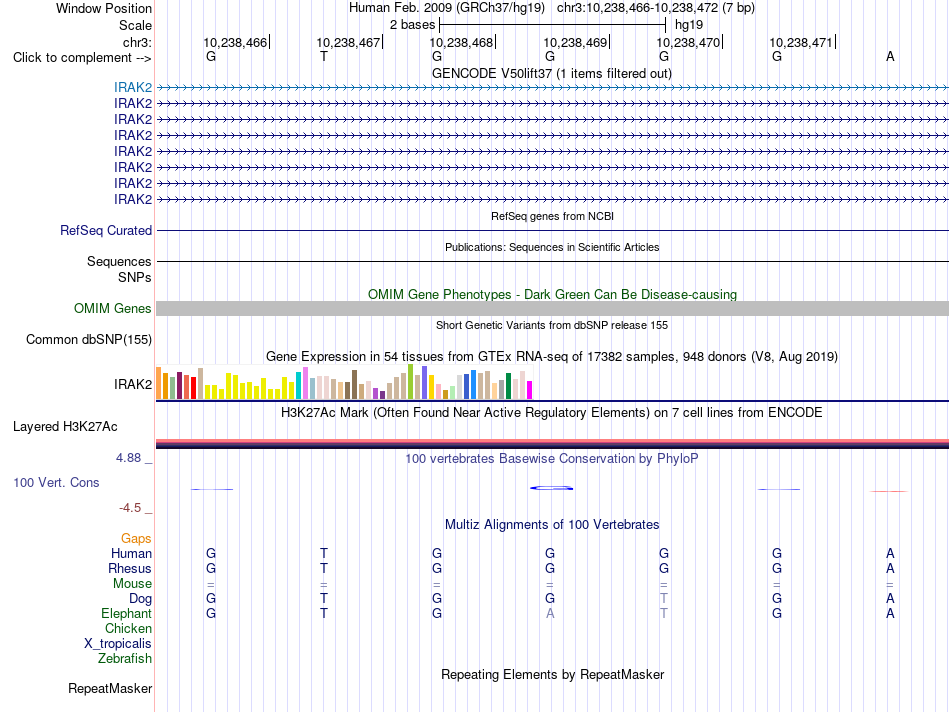
Task: Open "100 vertebrates Basewise Conservation by PhyloP" title
Action: pyautogui.click(x=552, y=459)
